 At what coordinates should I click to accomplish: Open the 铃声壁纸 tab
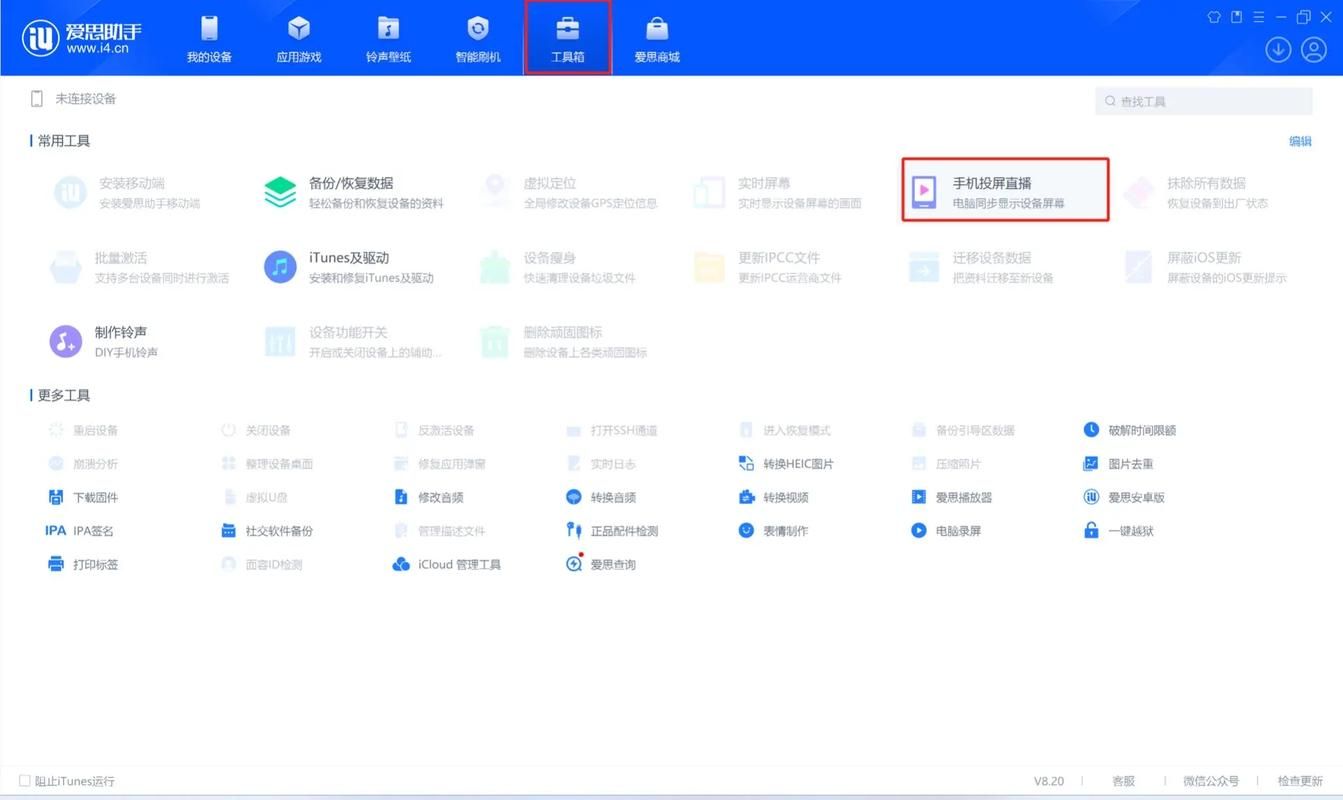tap(388, 39)
